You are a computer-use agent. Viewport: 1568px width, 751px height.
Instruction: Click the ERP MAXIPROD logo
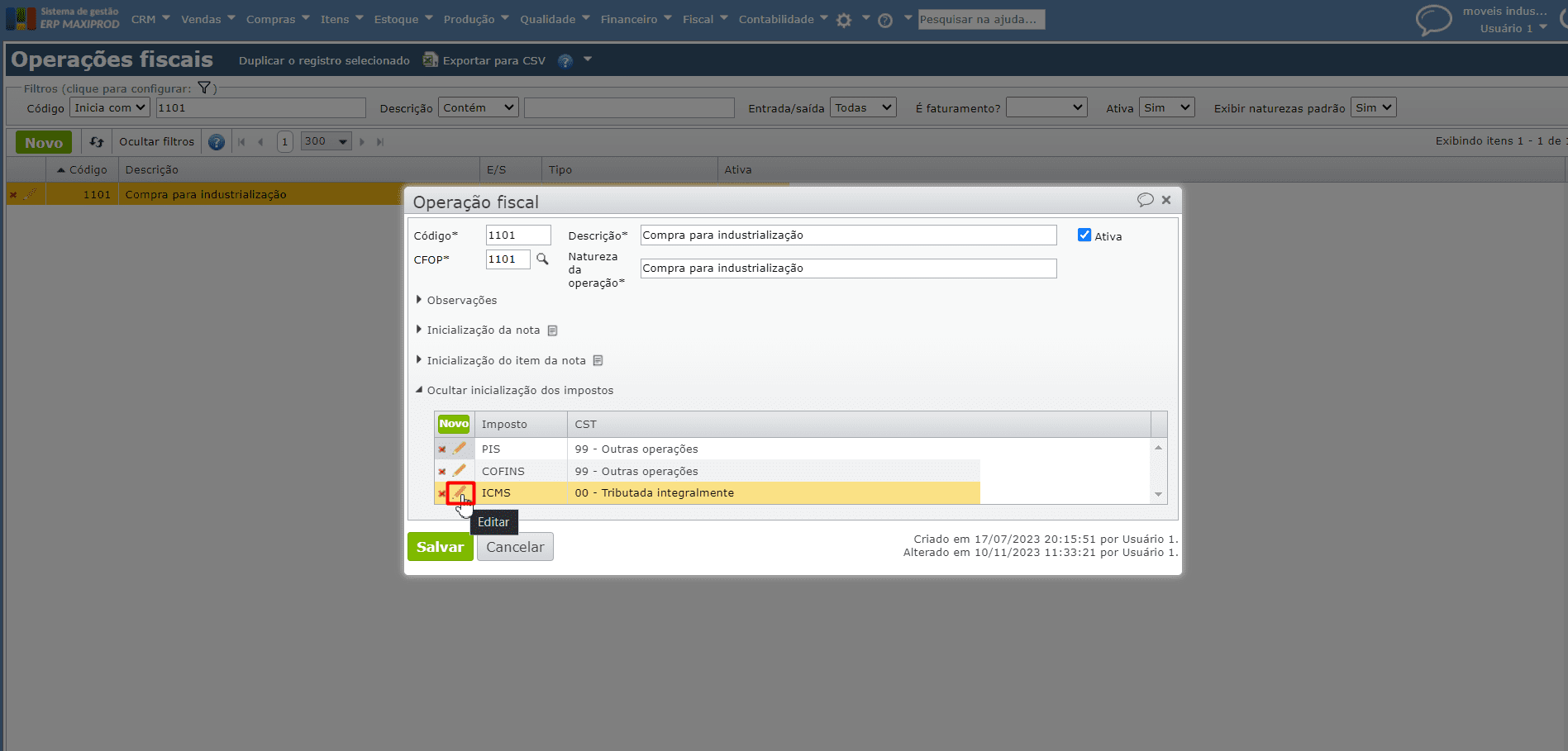click(63, 18)
